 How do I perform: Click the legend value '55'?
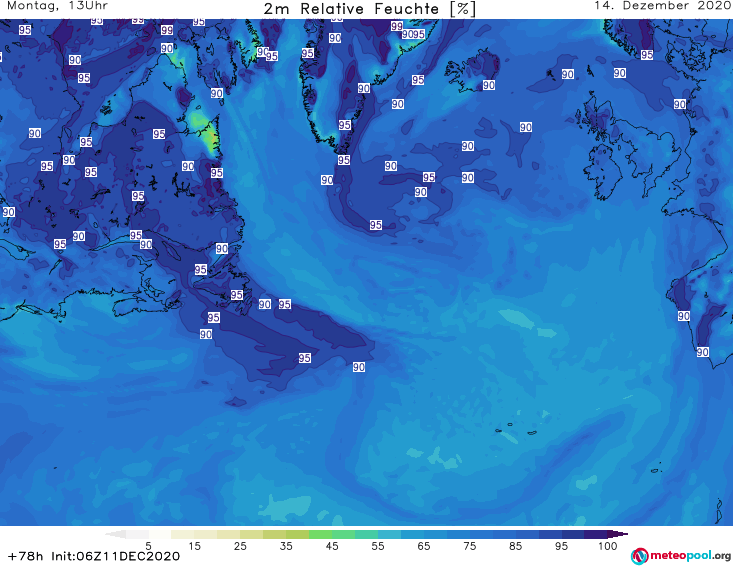tap(378, 546)
